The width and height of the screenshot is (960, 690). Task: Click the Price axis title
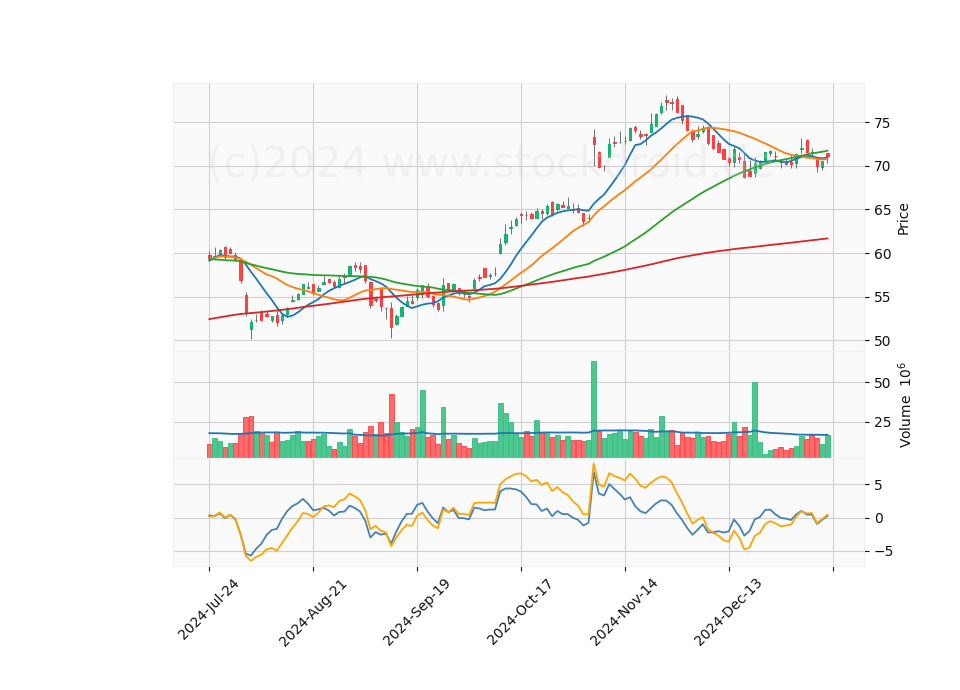coord(903,219)
